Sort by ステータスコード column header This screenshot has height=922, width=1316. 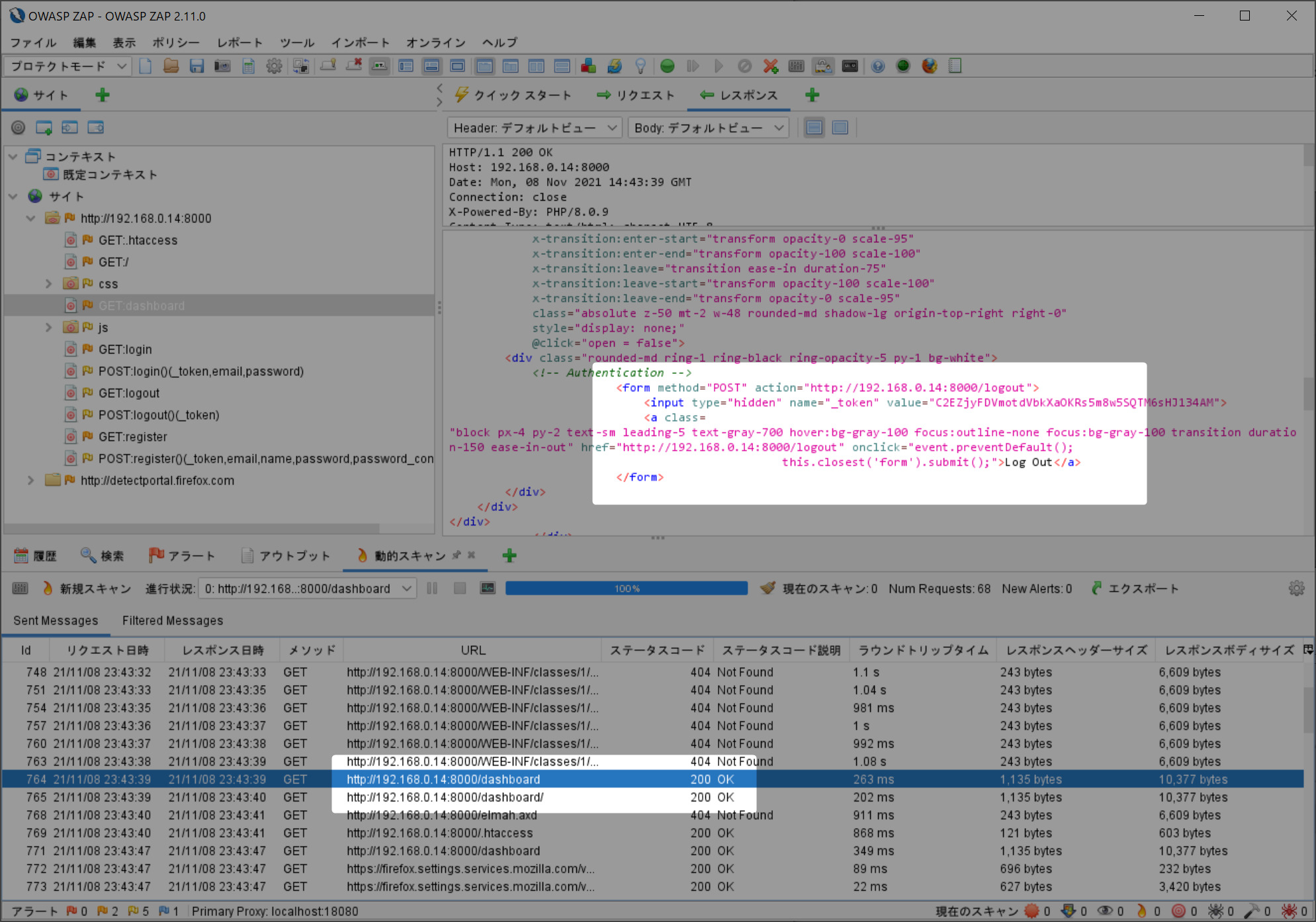point(657,651)
